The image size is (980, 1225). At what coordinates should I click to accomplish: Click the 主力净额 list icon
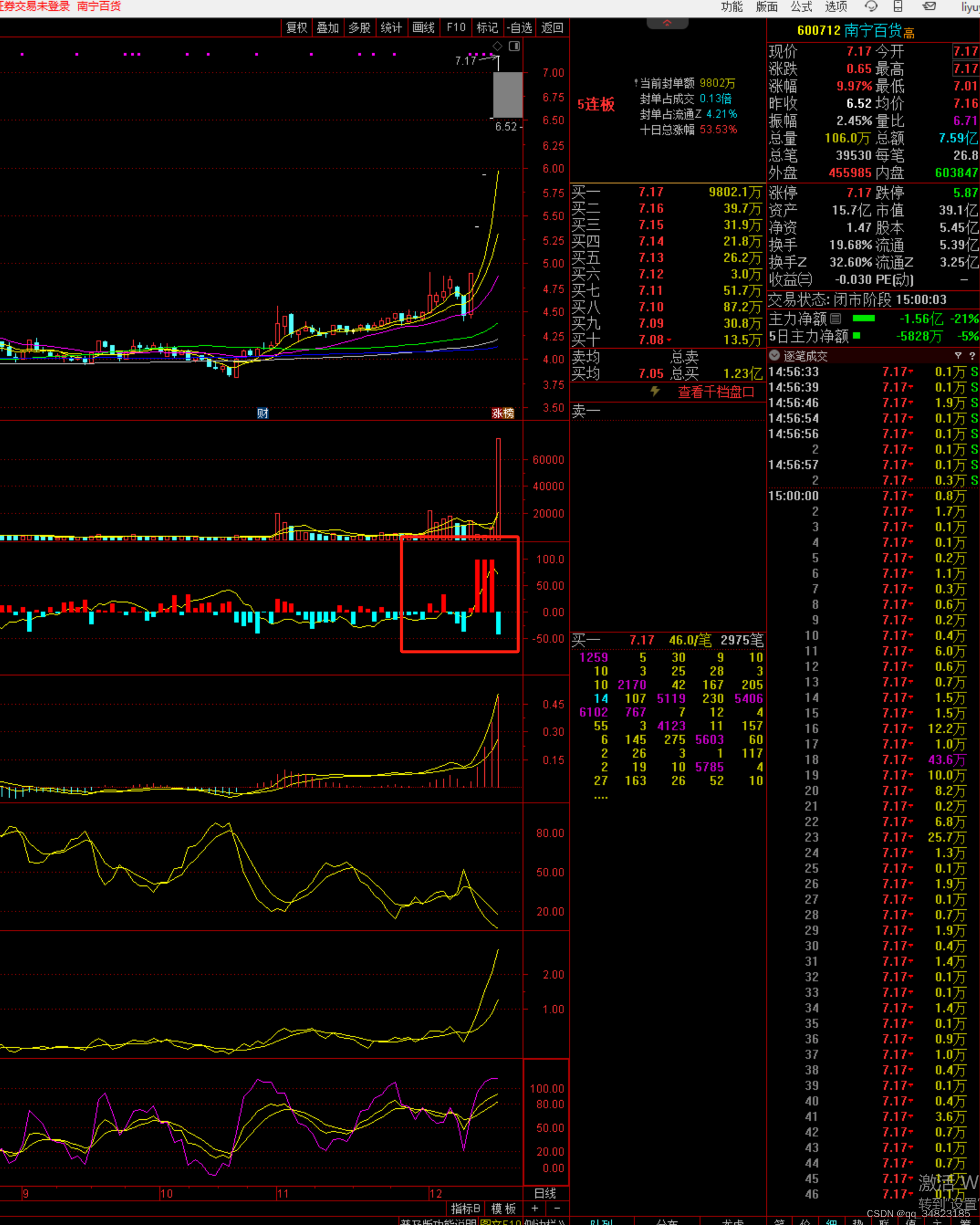(x=836, y=318)
